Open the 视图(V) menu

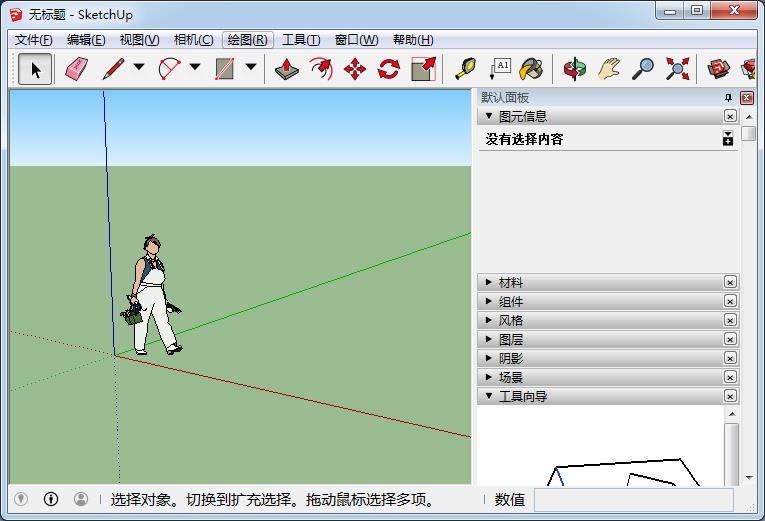pyautogui.click(x=140, y=40)
